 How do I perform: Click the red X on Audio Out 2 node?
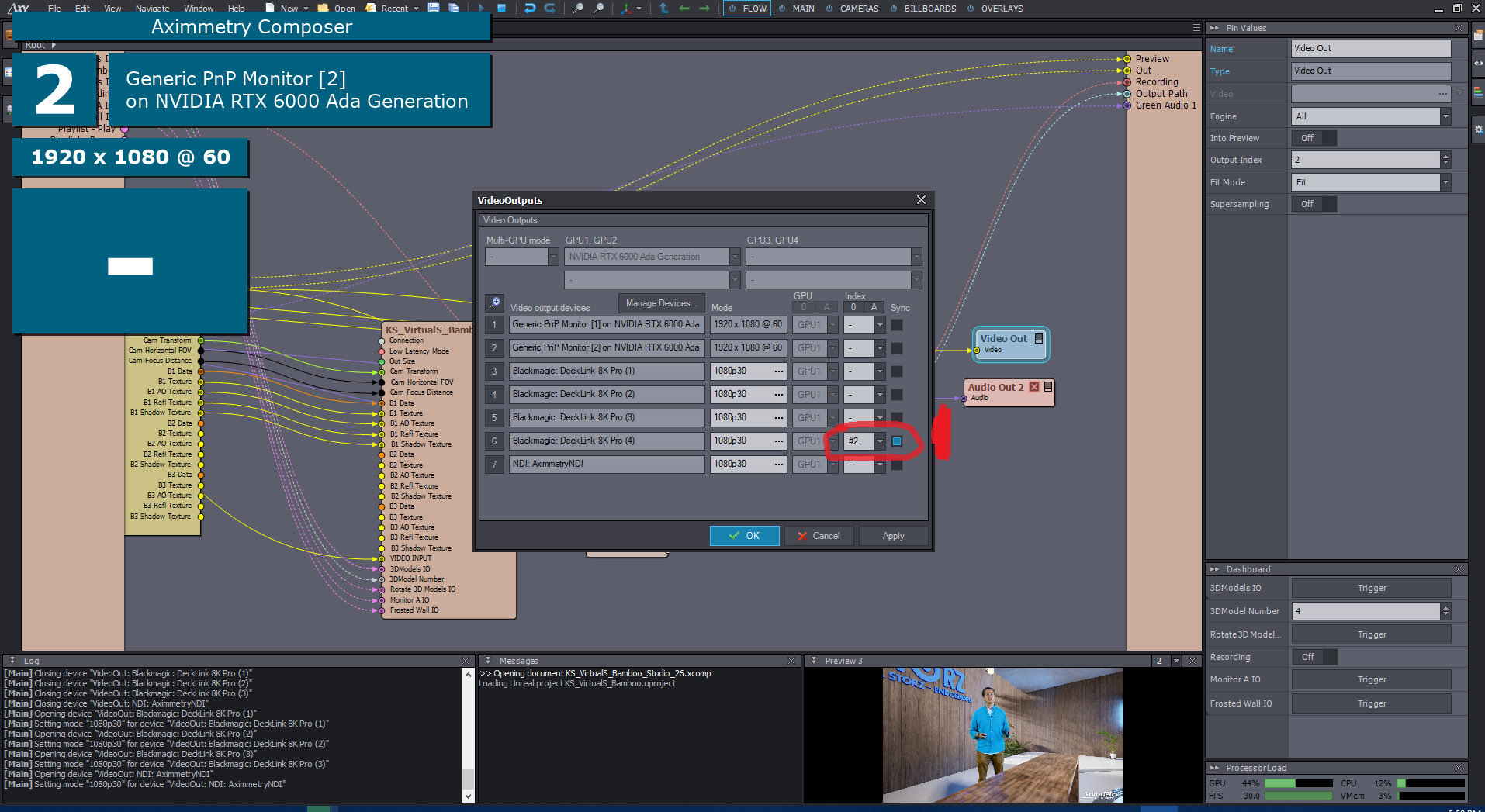coord(1034,387)
